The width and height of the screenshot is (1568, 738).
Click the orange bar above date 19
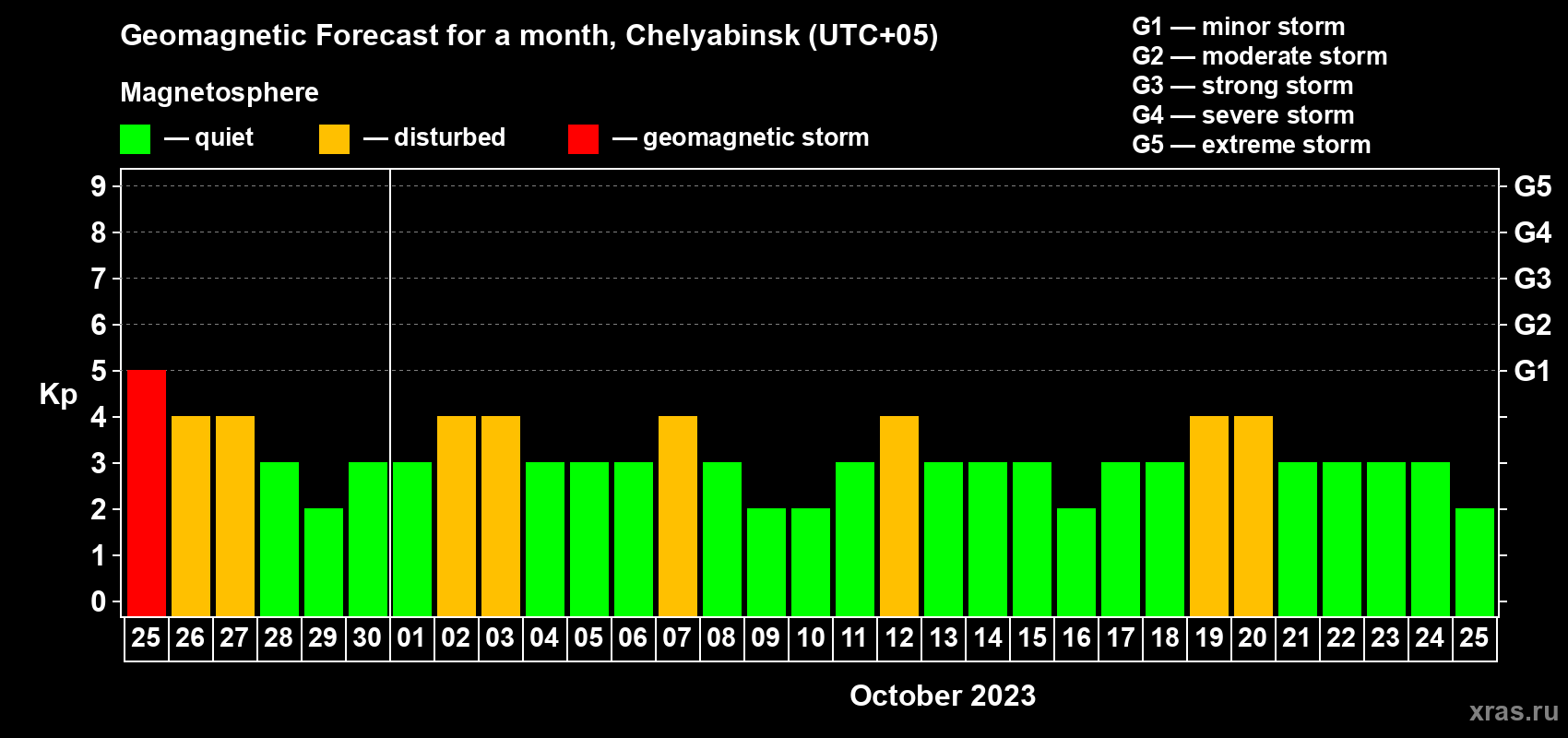coord(1209,516)
